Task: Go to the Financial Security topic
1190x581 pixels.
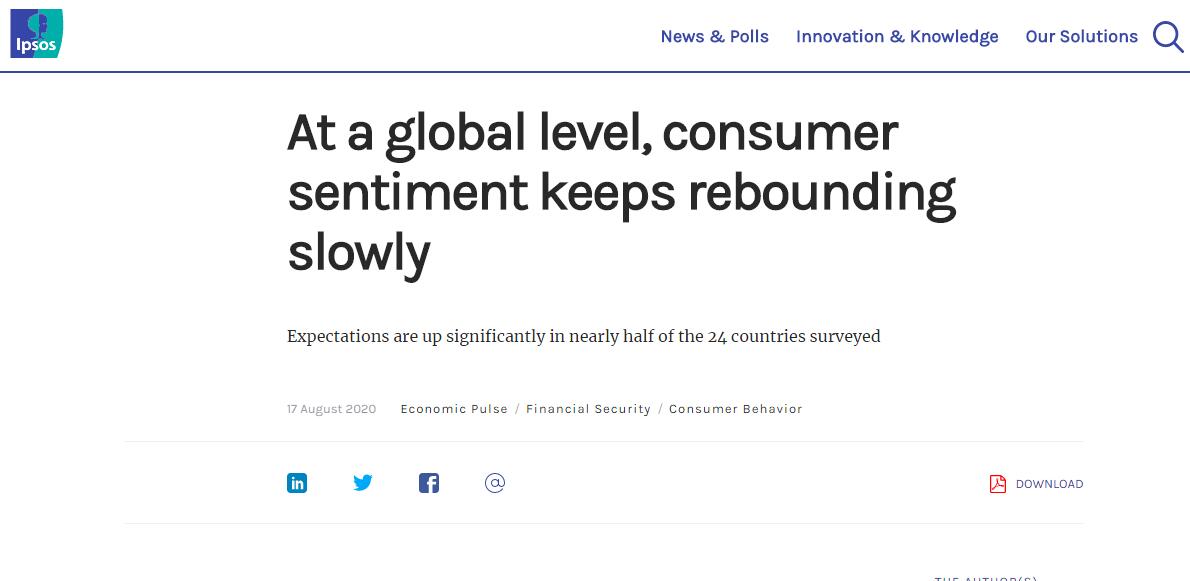Action: (x=588, y=409)
